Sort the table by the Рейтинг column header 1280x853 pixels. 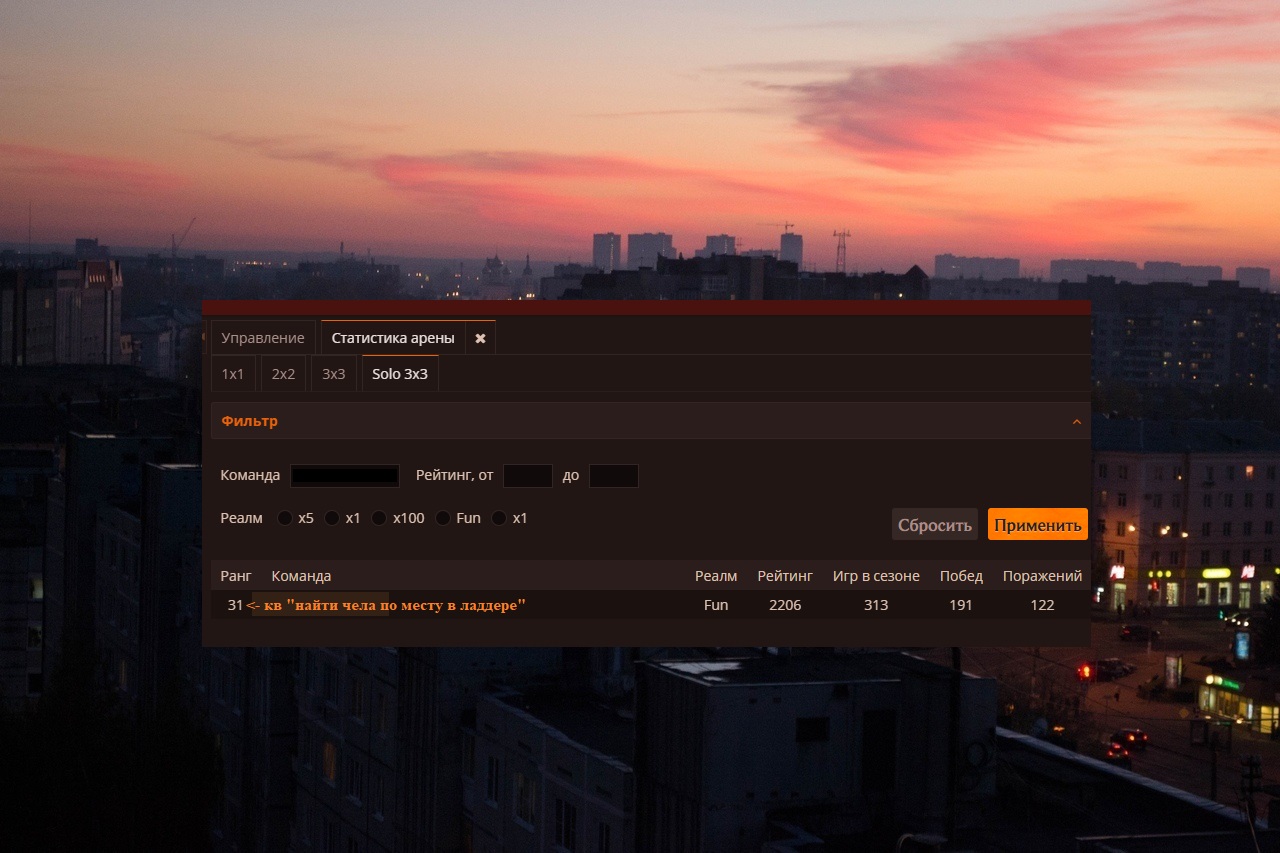(785, 576)
